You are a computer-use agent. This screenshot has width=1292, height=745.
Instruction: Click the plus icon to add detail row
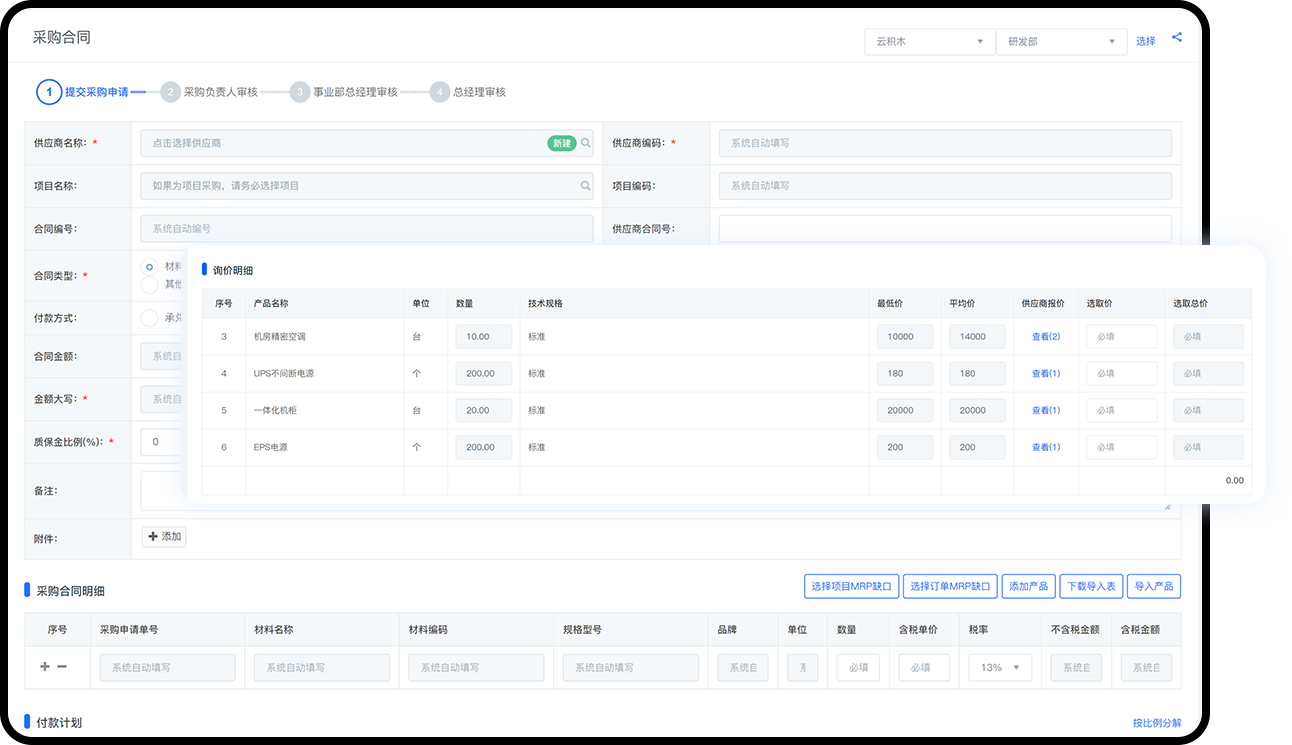pos(44,667)
